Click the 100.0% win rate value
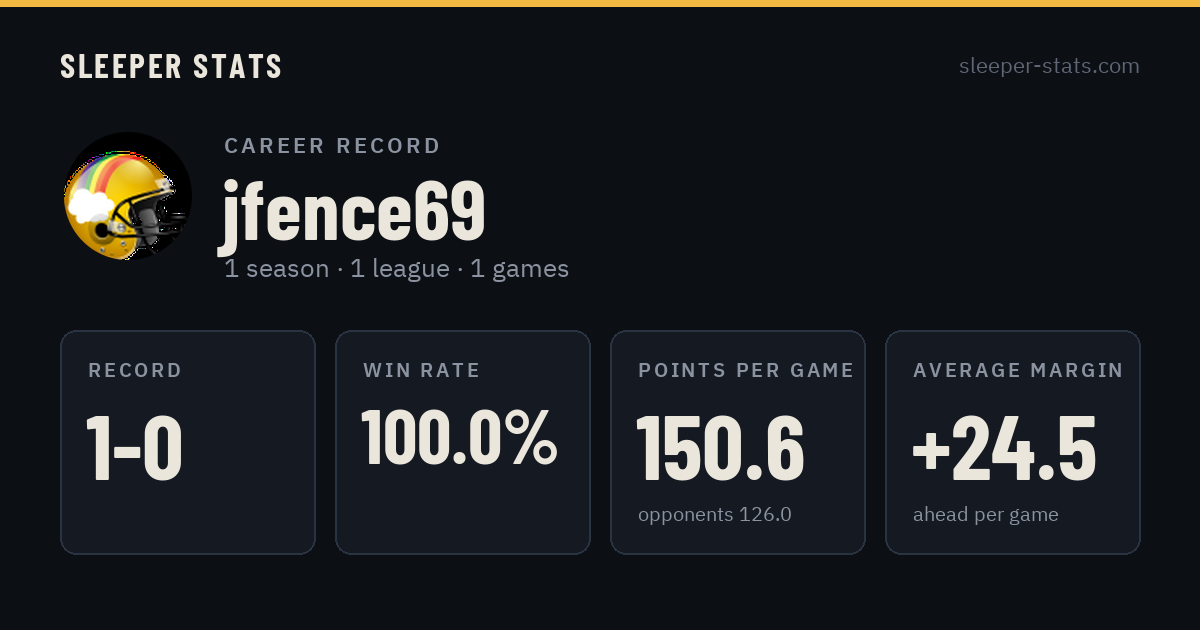 coord(459,437)
